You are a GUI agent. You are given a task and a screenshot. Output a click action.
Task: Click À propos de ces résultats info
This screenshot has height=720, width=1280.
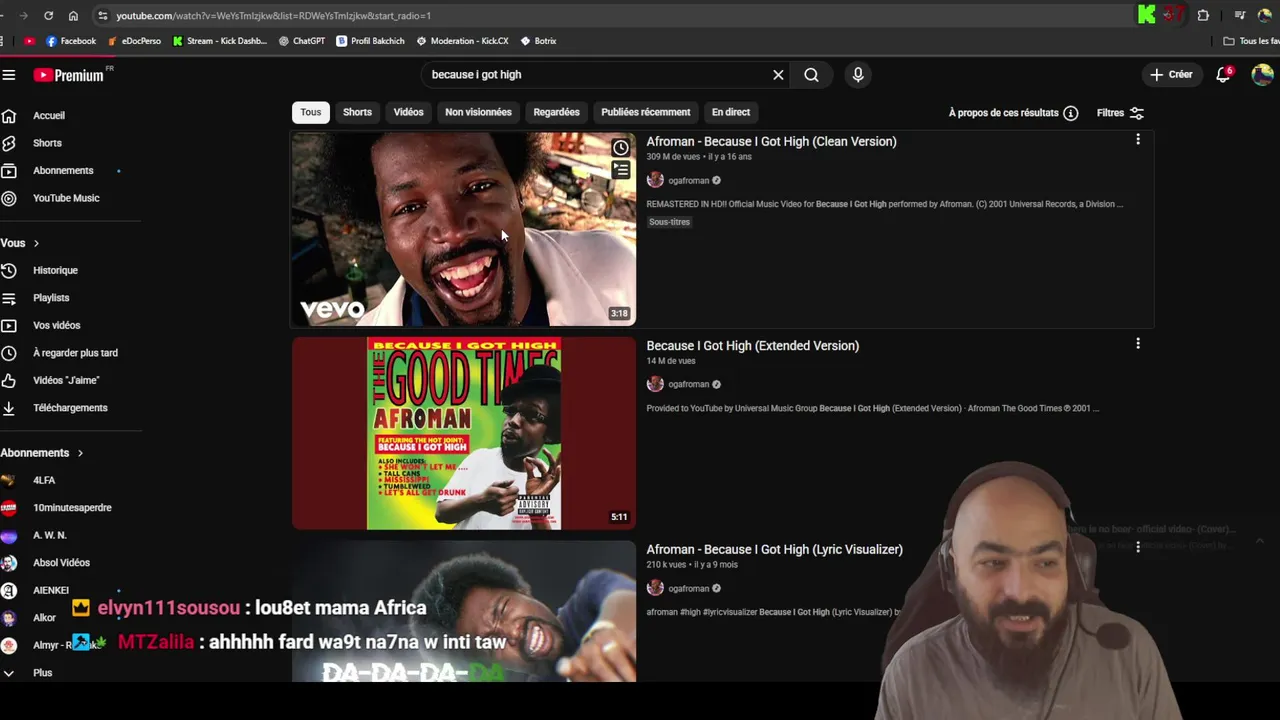point(1013,113)
